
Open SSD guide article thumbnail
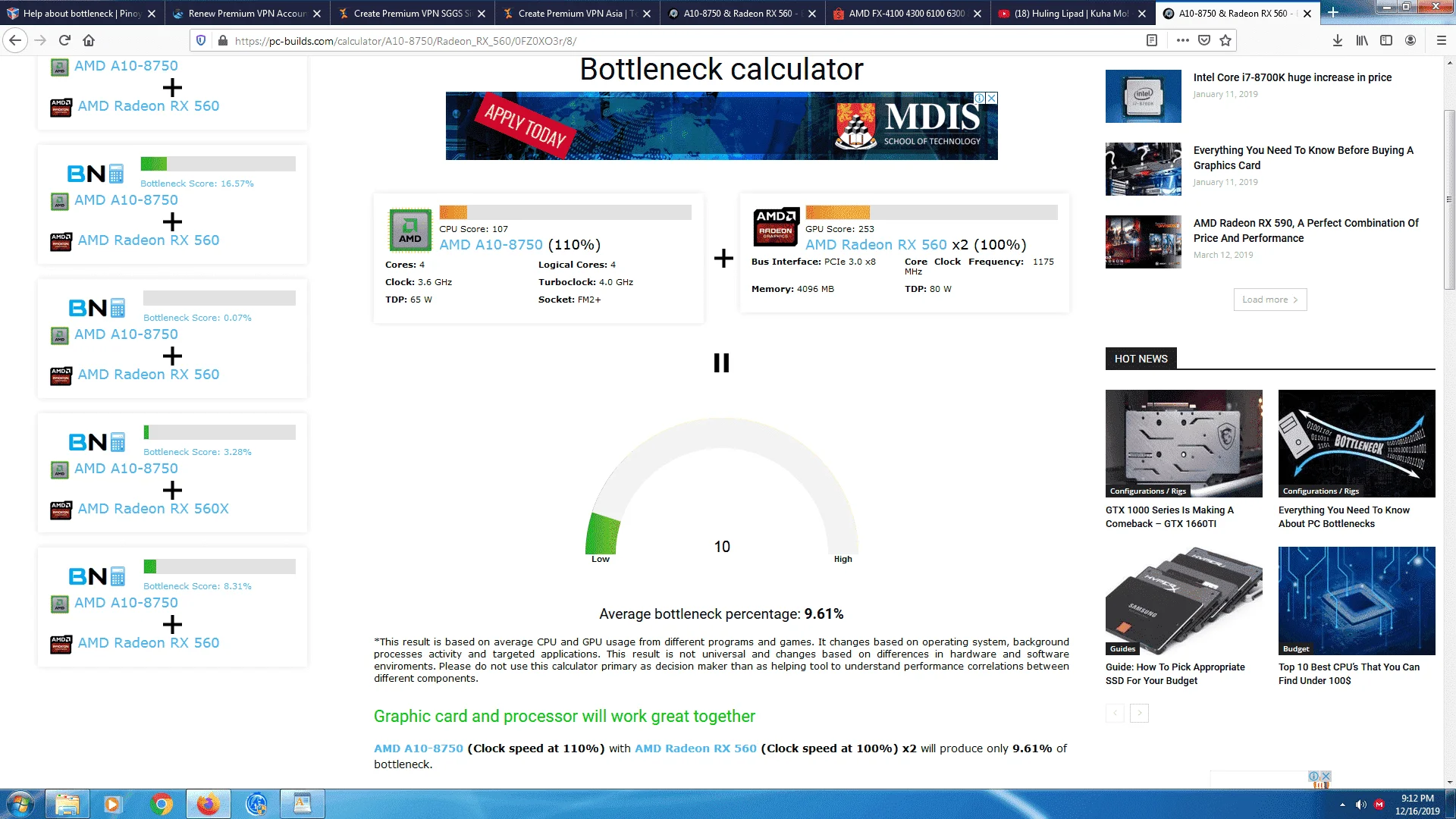click(1184, 601)
